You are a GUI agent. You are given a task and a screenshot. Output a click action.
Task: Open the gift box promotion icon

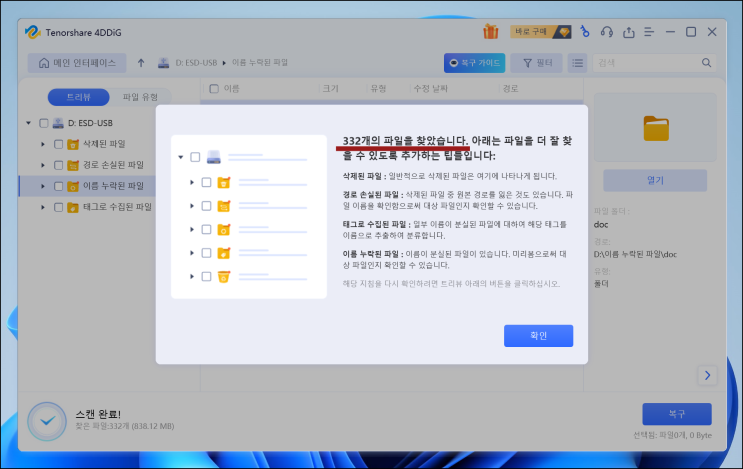(490, 32)
